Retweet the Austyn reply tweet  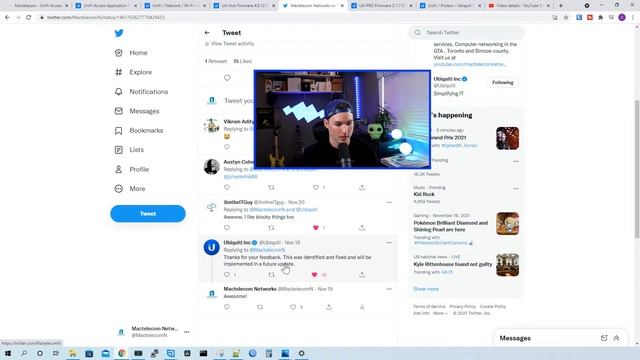[x=271, y=187]
